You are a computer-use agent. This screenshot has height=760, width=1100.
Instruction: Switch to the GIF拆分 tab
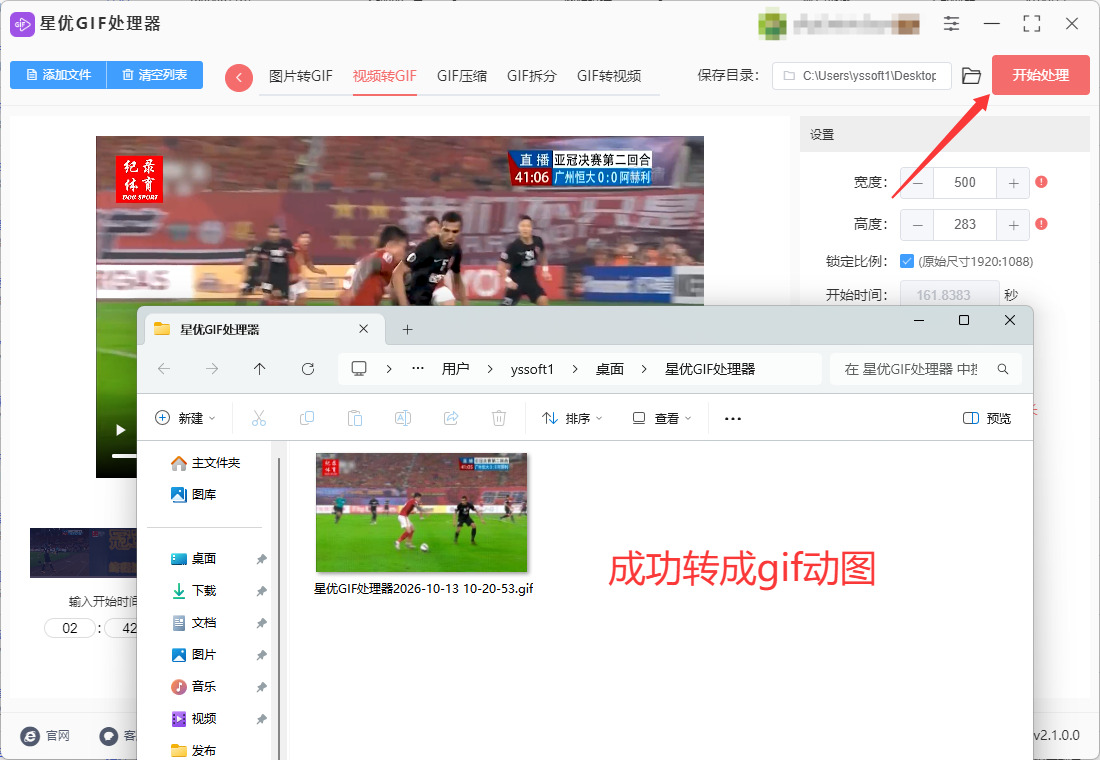[532, 76]
